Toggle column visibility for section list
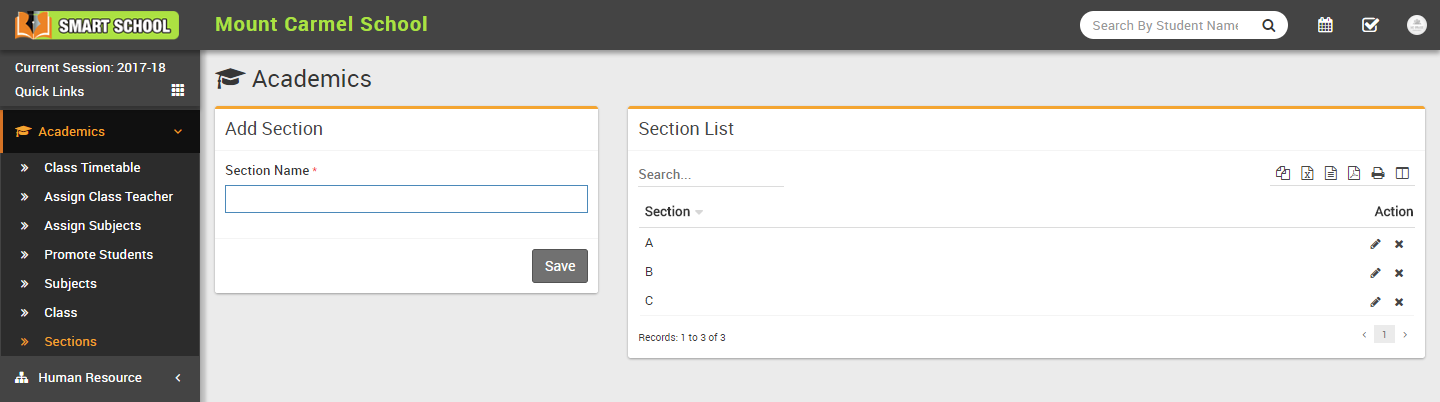 pyautogui.click(x=1402, y=173)
